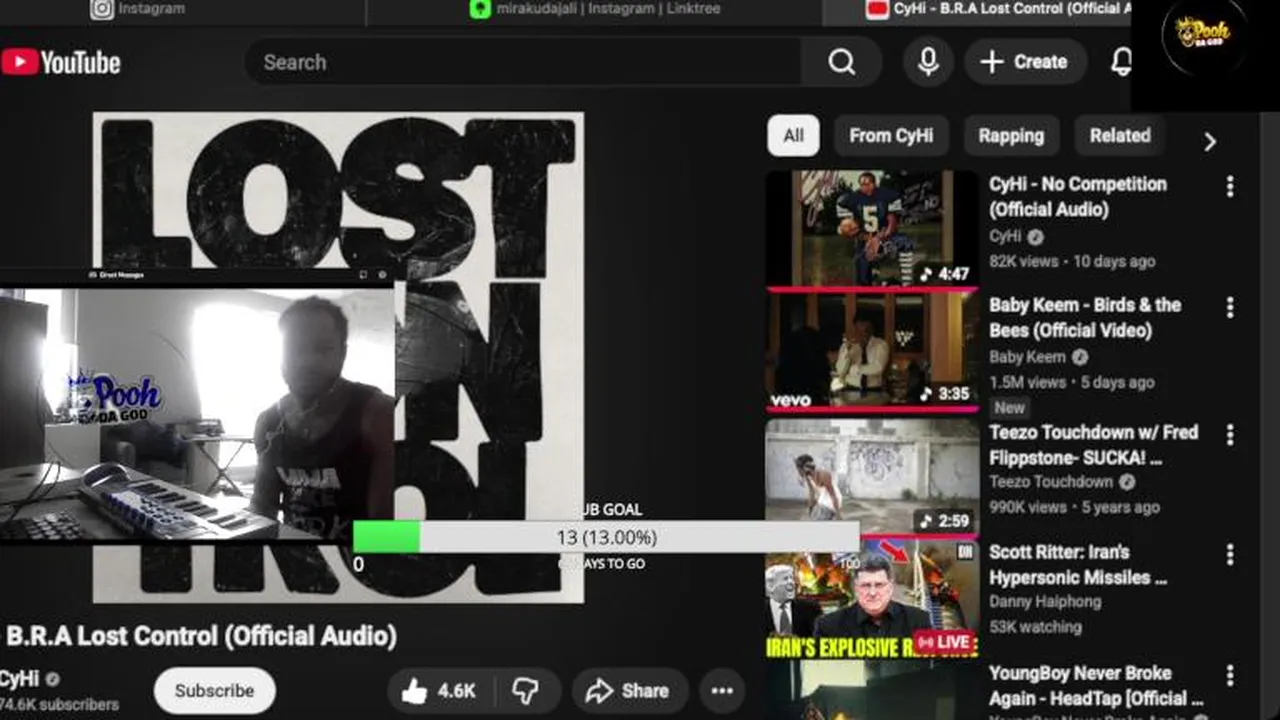Image resolution: width=1280 pixels, height=720 pixels.
Task: Select the From CyHi filter chip
Action: [890, 136]
